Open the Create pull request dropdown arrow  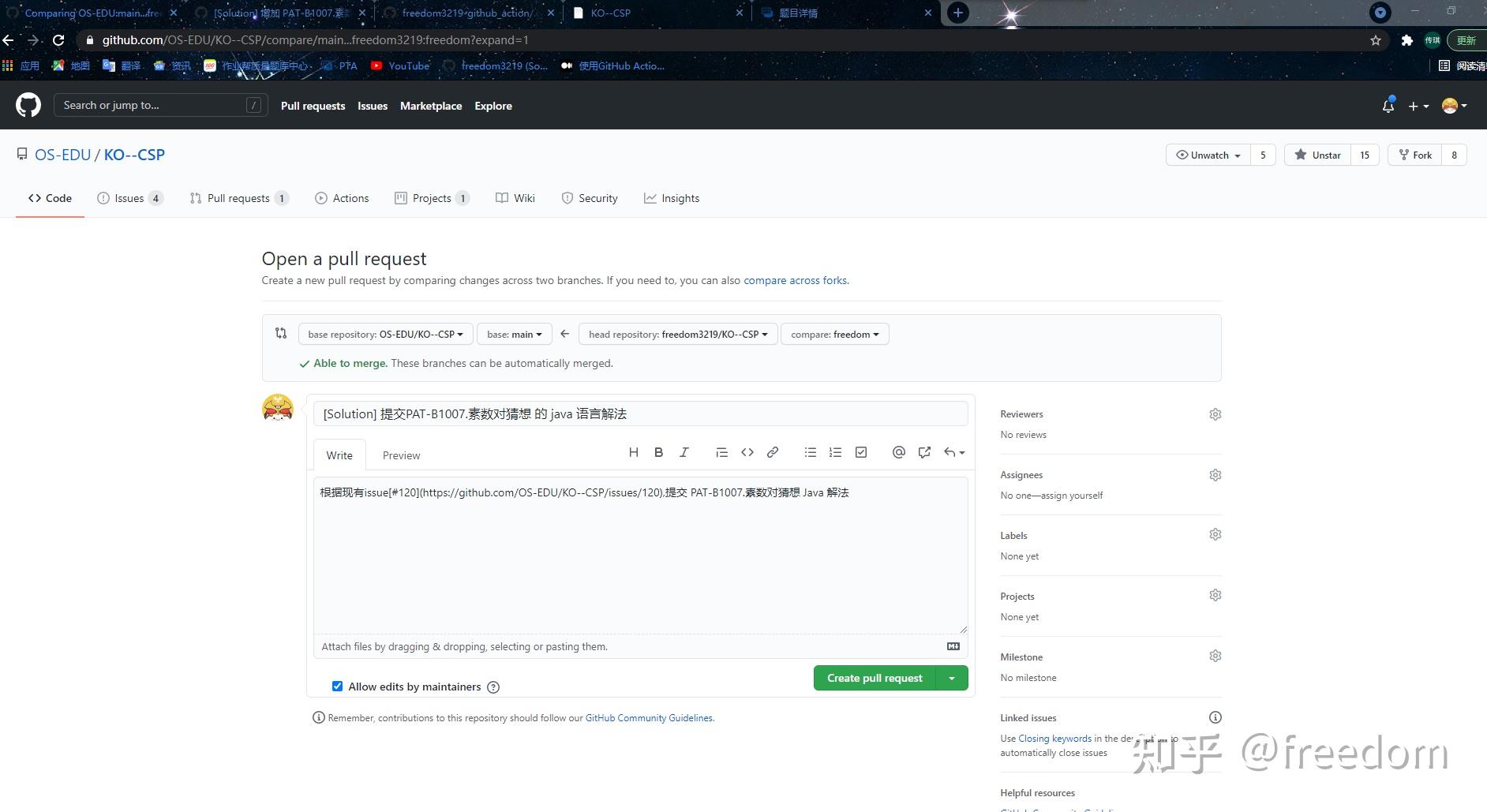pos(952,678)
